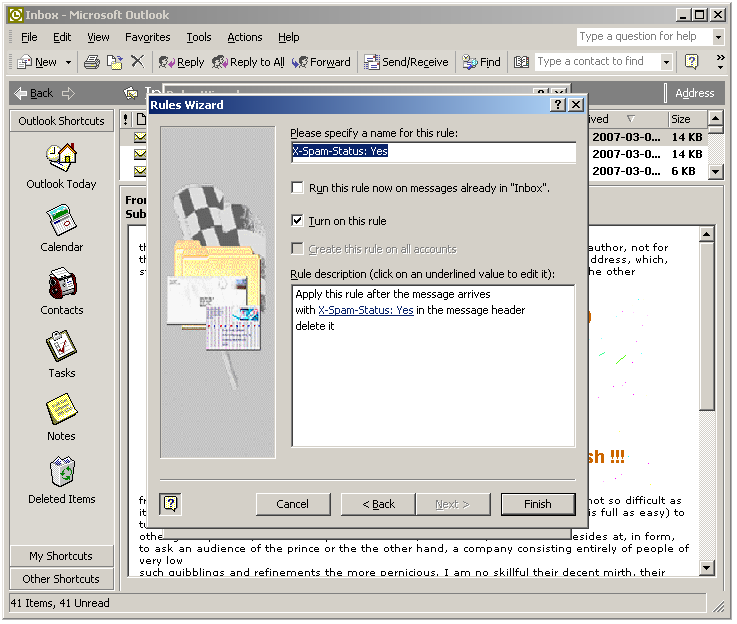Open the Notes shortcut icon
This screenshot has height=624, width=737.
click(61, 409)
